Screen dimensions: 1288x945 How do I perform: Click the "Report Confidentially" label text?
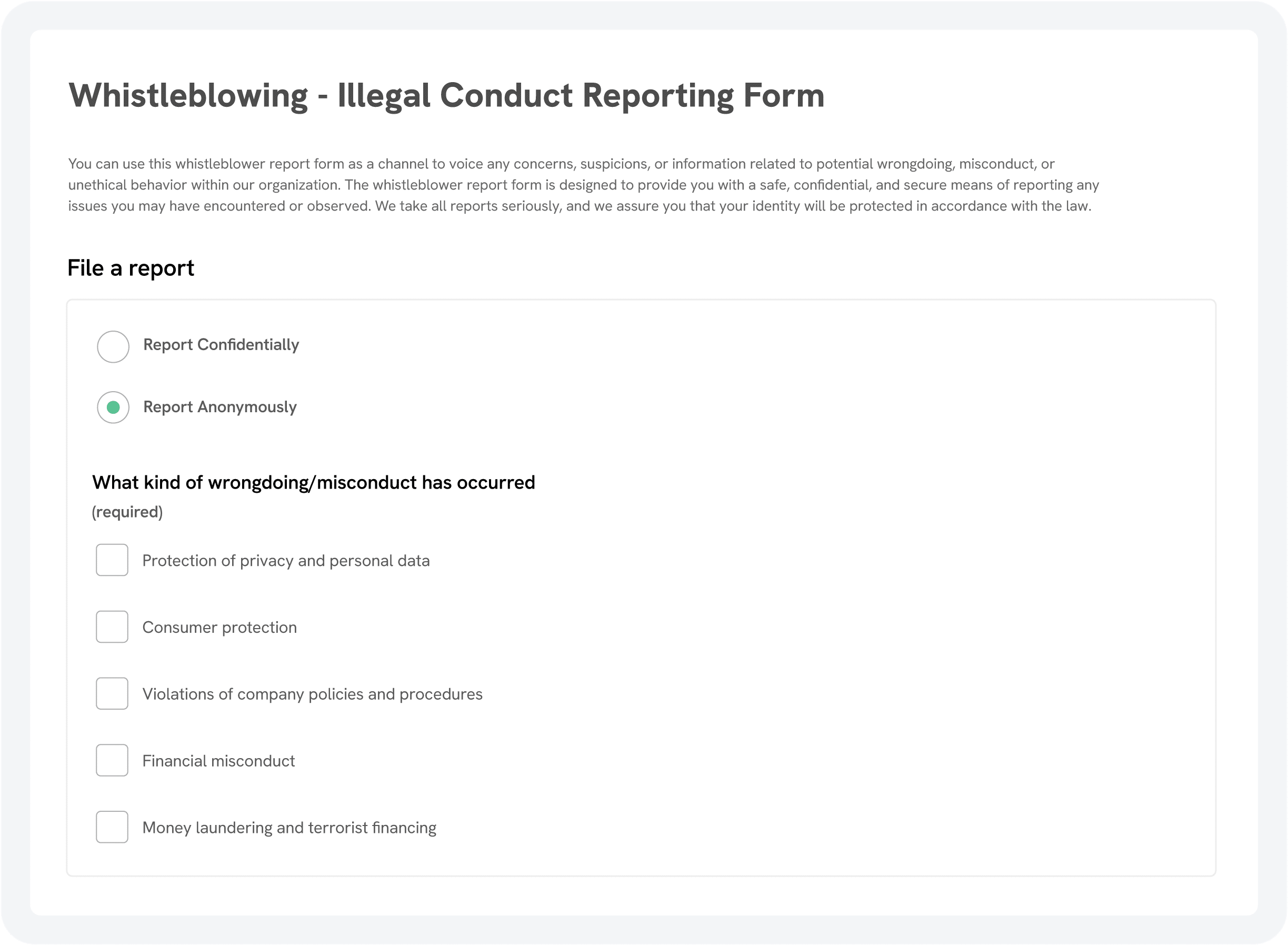click(221, 345)
